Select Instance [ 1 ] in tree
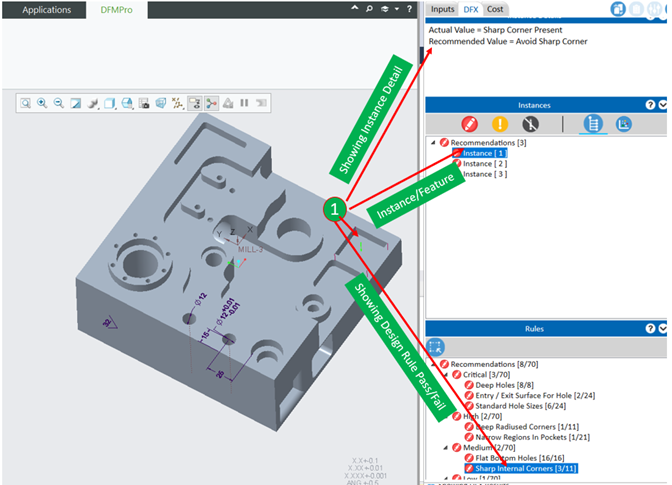 coord(484,153)
